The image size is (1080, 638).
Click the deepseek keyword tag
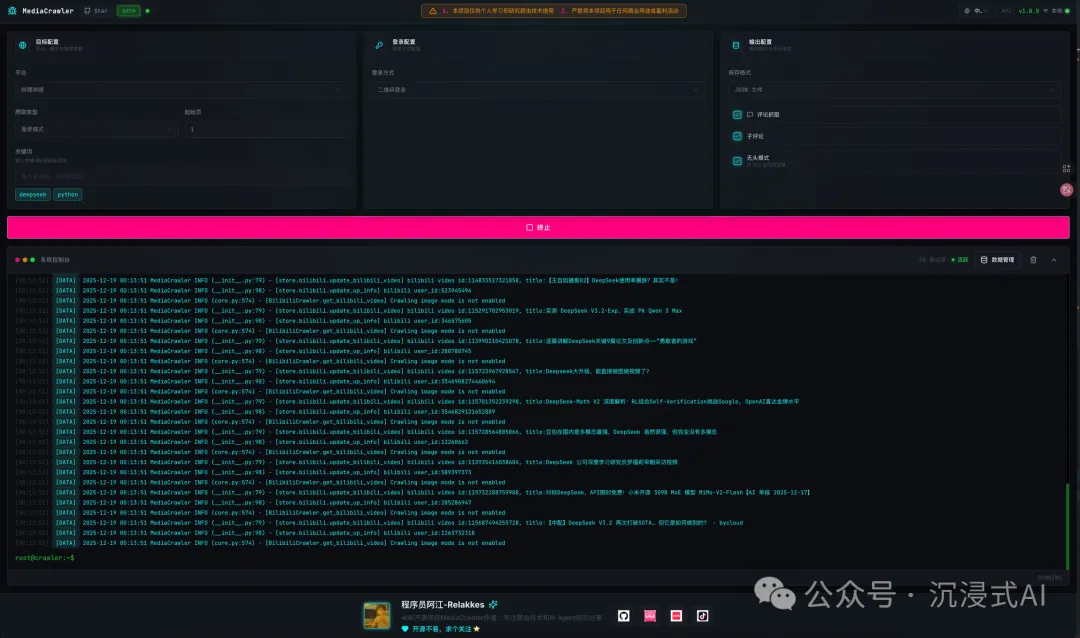32,194
